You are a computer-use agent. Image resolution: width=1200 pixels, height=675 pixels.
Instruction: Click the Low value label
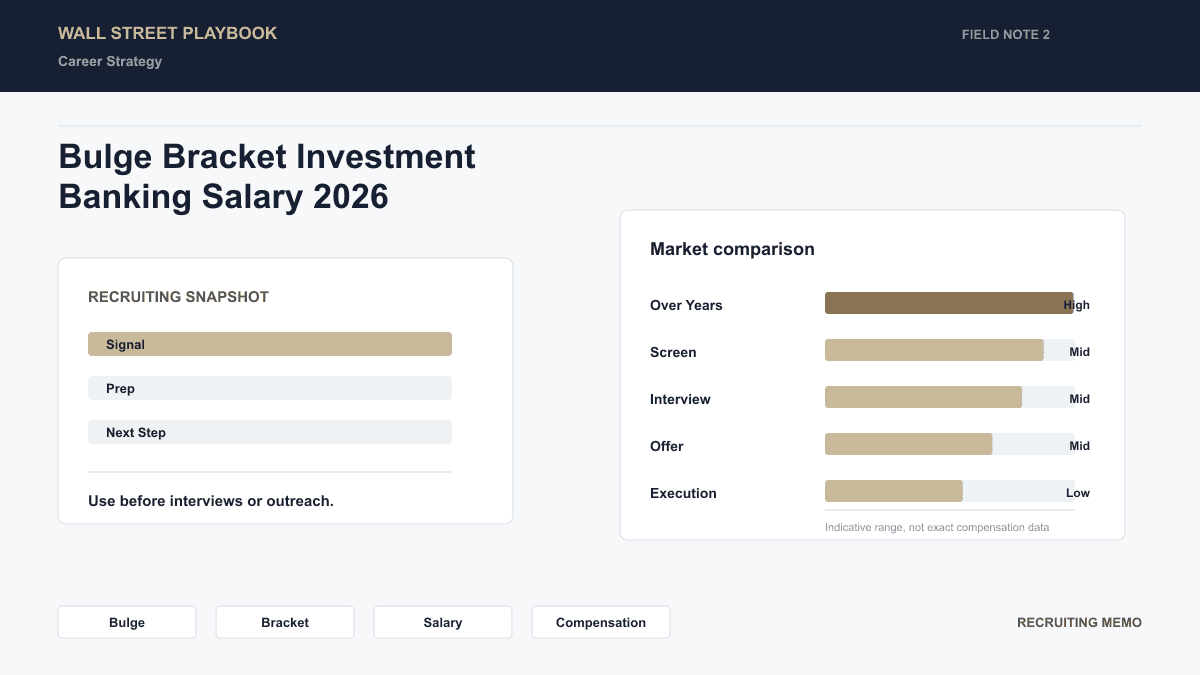pos(1078,493)
